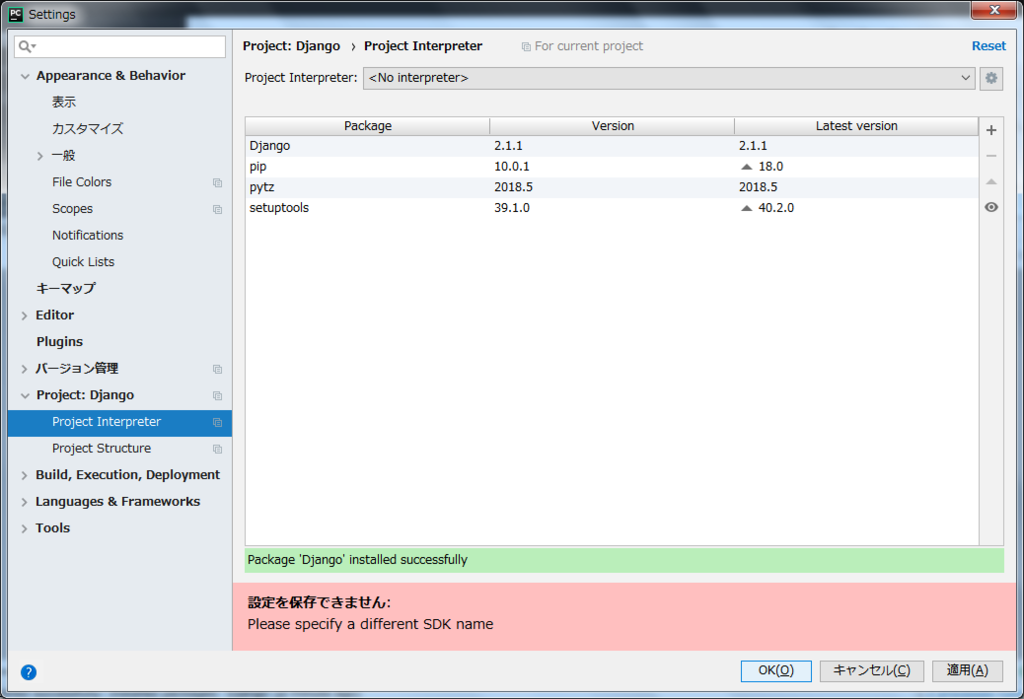1024x699 pixels.
Task: Click the Project: Django breadcrumb
Action: click(291, 46)
